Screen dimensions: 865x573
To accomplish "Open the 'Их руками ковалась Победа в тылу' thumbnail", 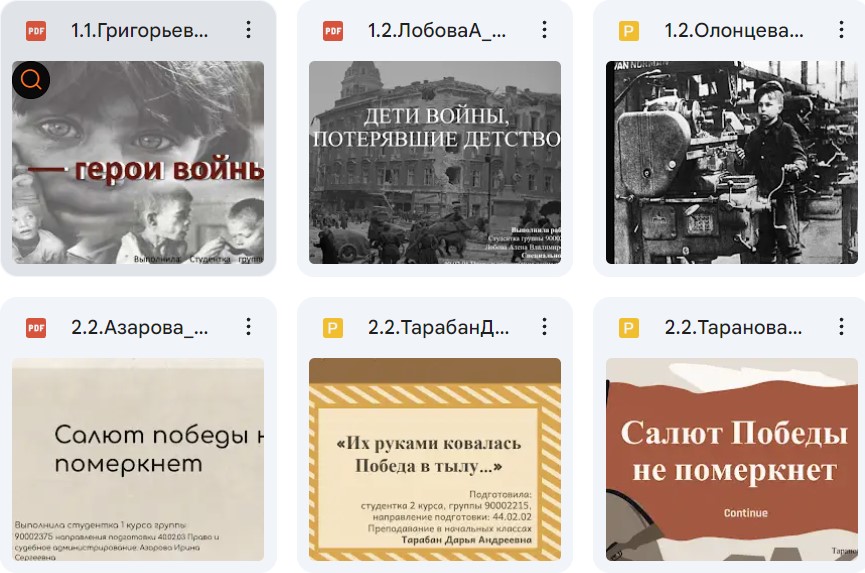I will click(x=435, y=459).
